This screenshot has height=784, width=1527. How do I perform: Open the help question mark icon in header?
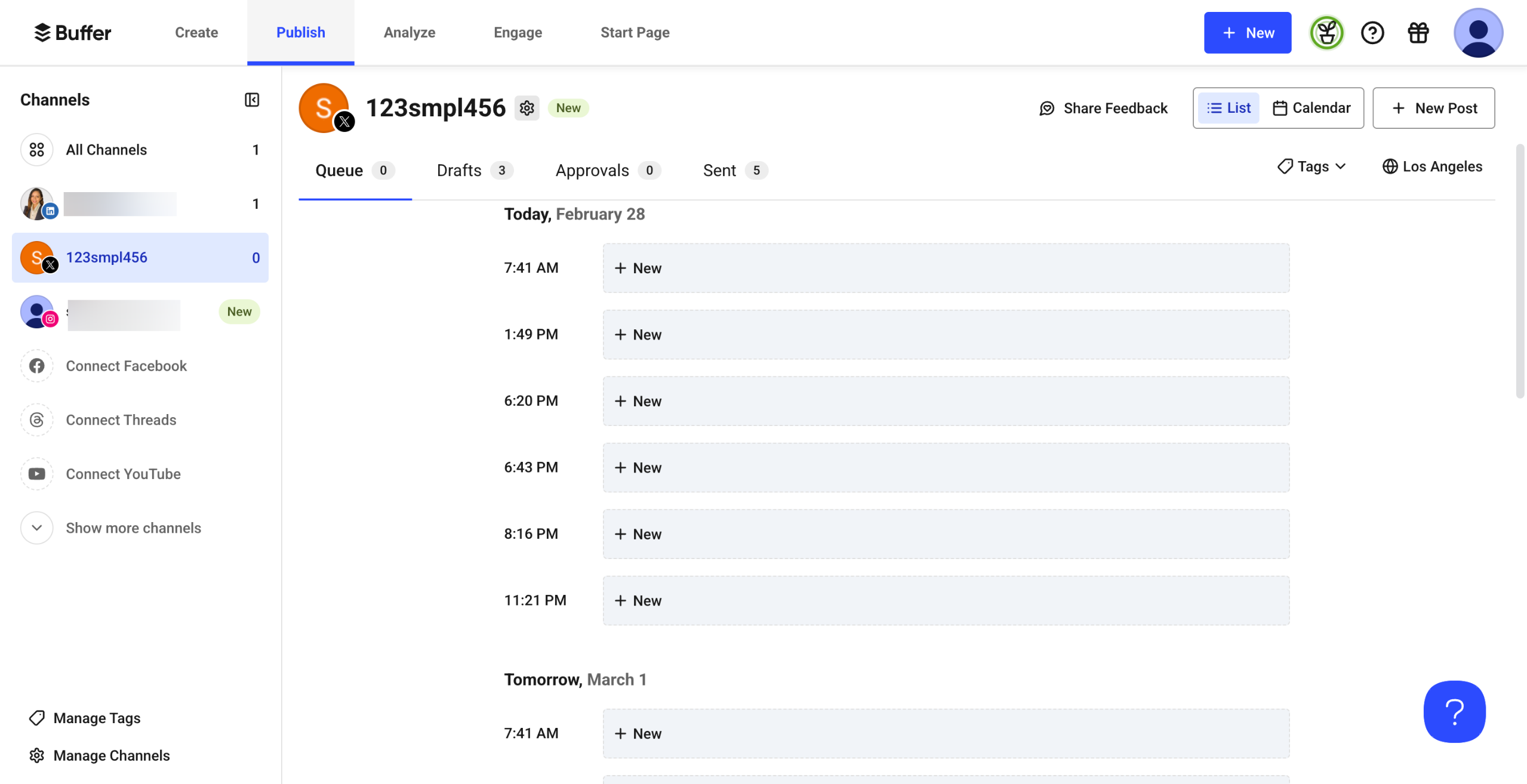pos(1372,33)
